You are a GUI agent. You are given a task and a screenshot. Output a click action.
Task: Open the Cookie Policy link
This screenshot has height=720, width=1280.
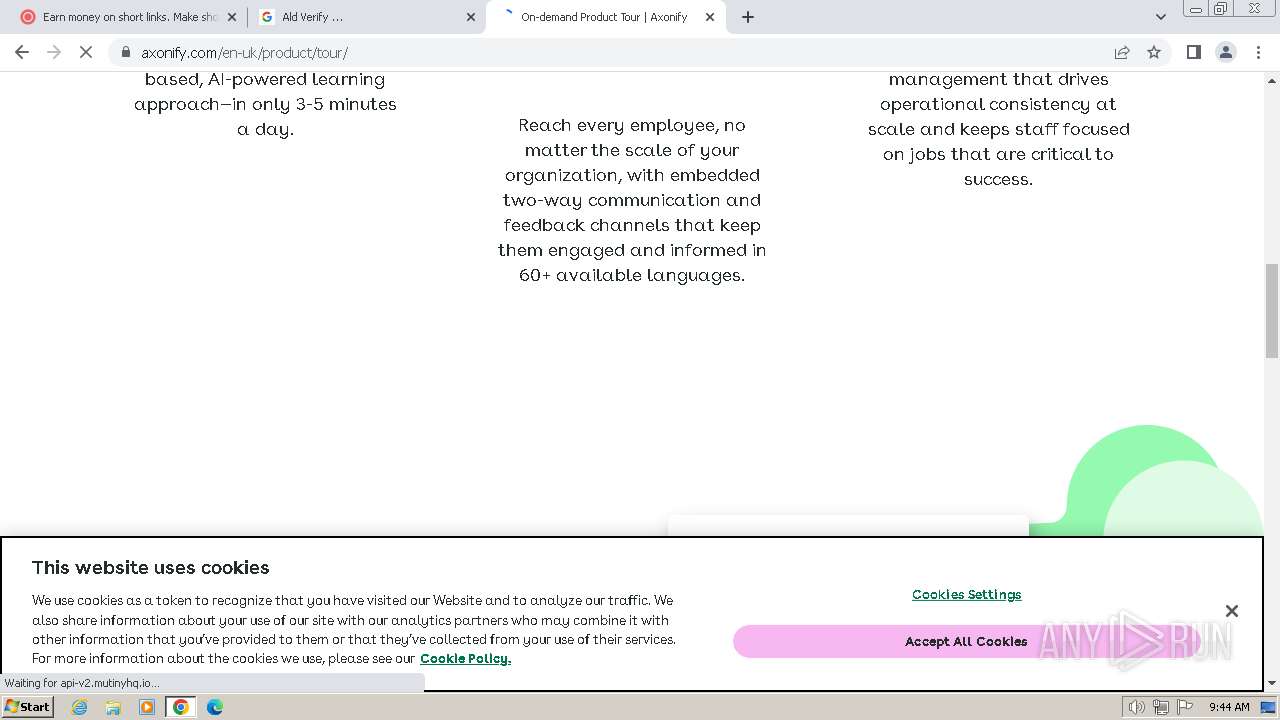465,659
